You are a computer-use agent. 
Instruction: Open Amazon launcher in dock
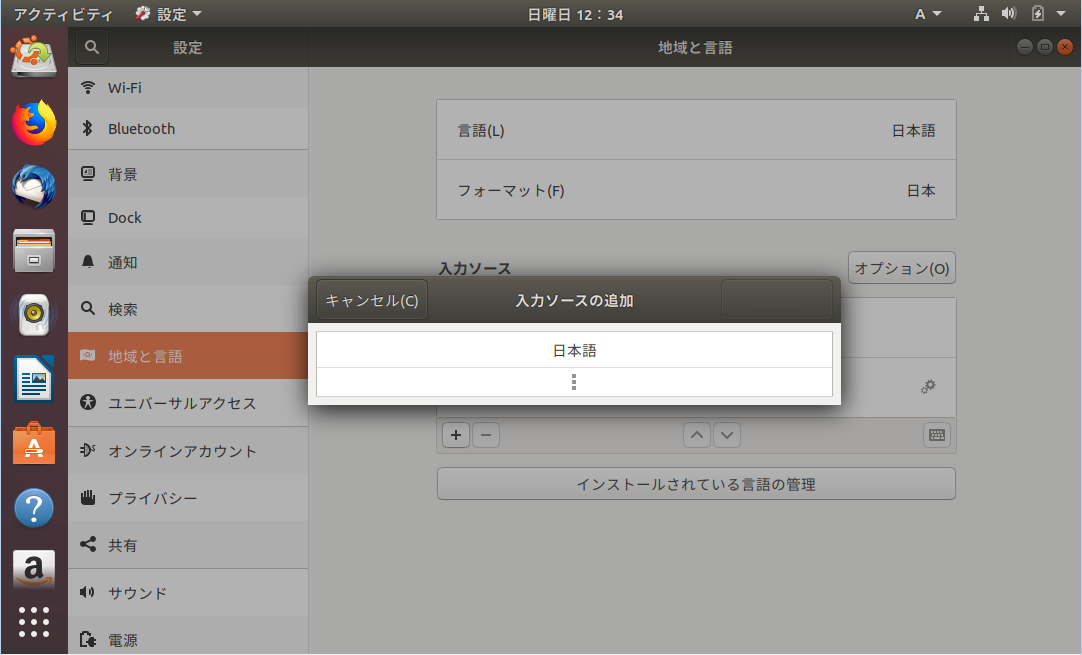tap(34, 570)
